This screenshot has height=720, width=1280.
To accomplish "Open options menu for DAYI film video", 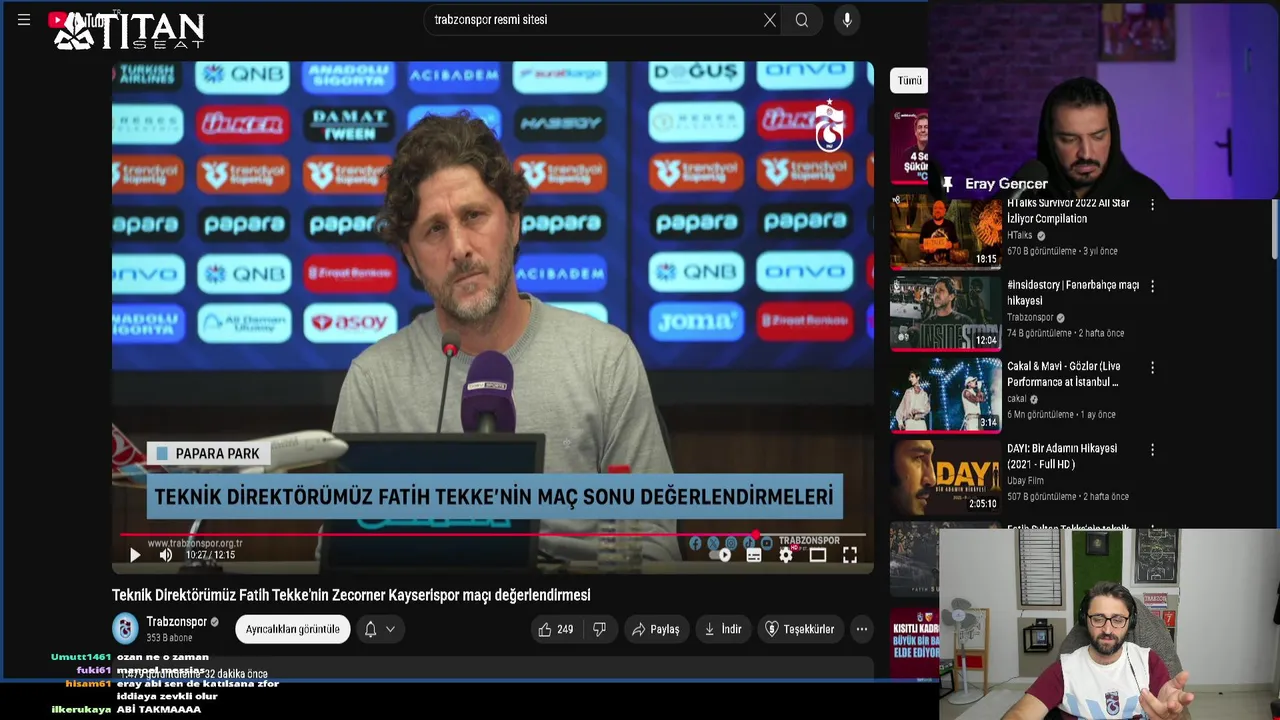I will click(1152, 450).
